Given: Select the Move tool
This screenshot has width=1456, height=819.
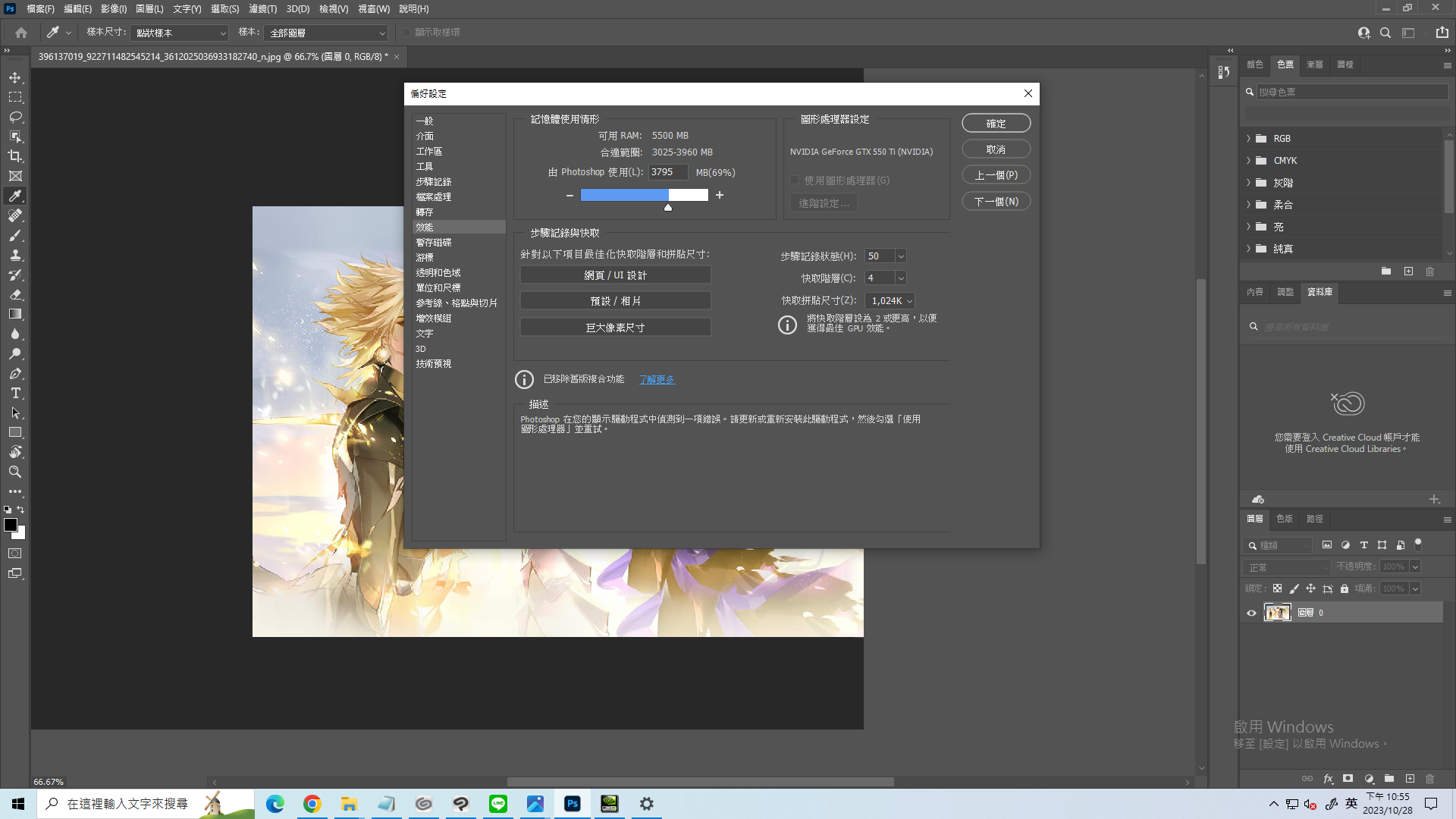Looking at the screenshot, I should pos(15,78).
